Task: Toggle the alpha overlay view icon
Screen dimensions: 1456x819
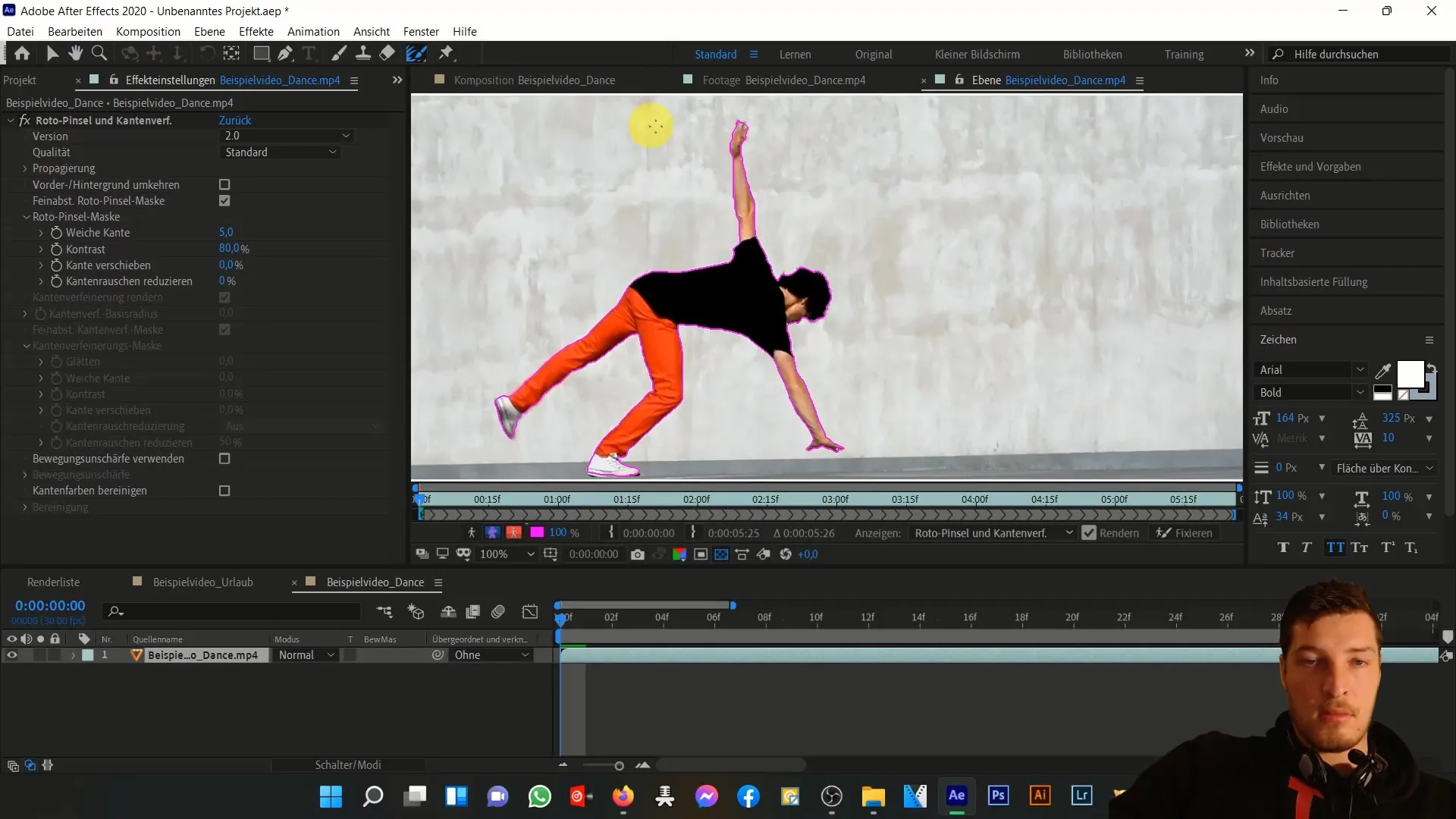Action: click(x=514, y=533)
